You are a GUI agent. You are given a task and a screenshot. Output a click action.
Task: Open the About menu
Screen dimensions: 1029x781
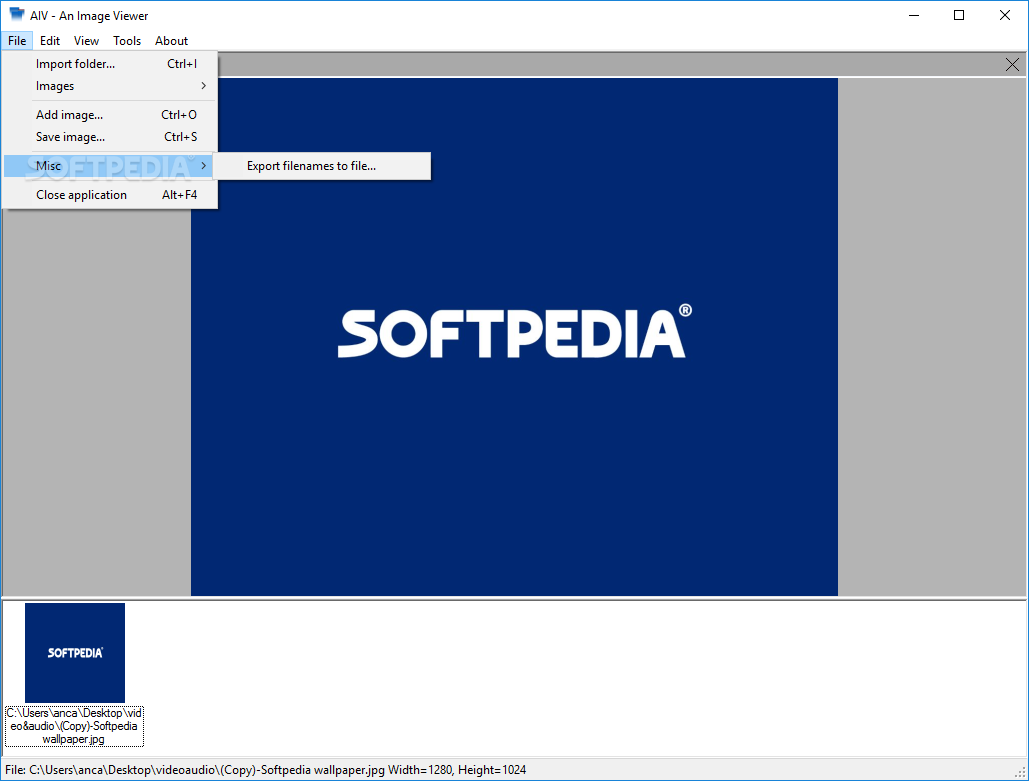pos(171,41)
